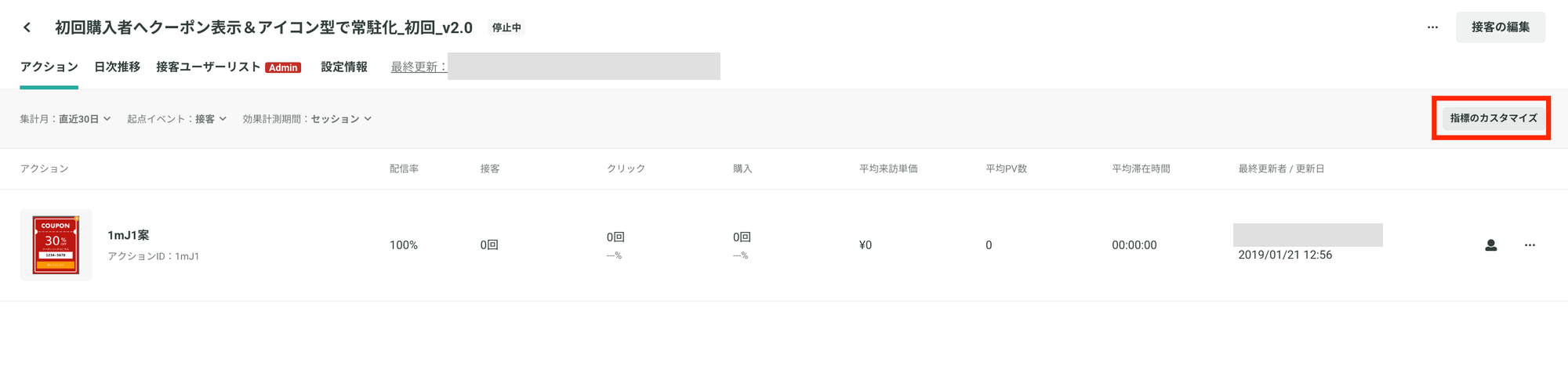Click the 指標のカスタマイズ button

[x=1494, y=118]
